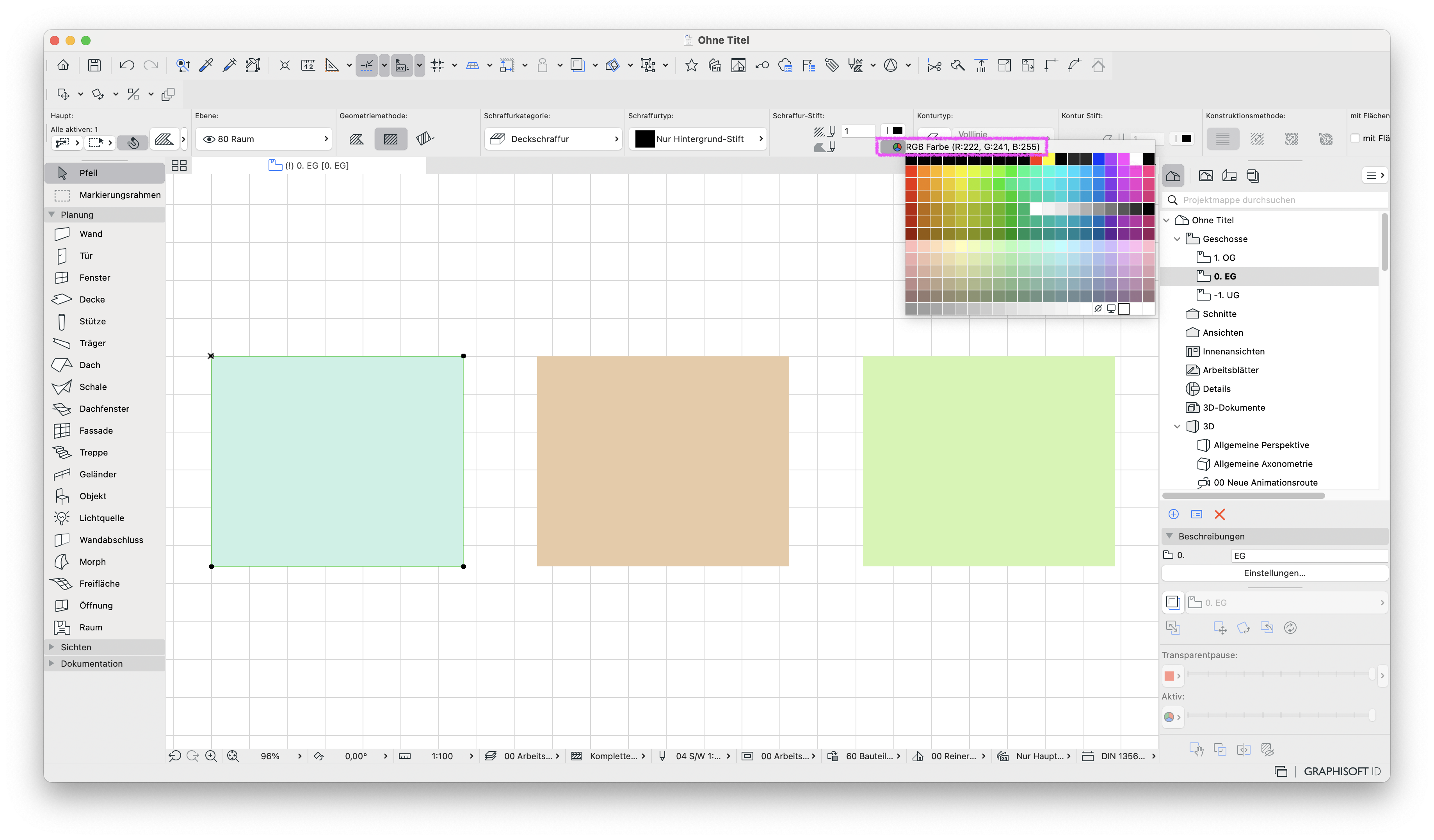Expand the Dokumentation section

tap(52, 664)
